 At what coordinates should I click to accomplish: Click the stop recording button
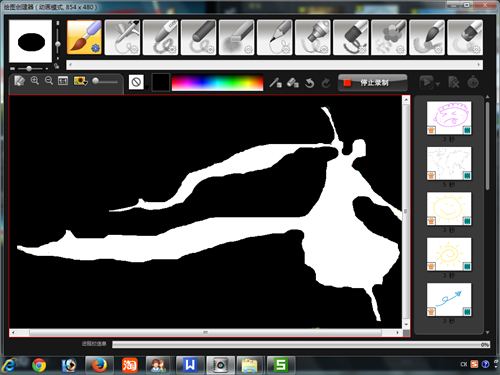373,83
